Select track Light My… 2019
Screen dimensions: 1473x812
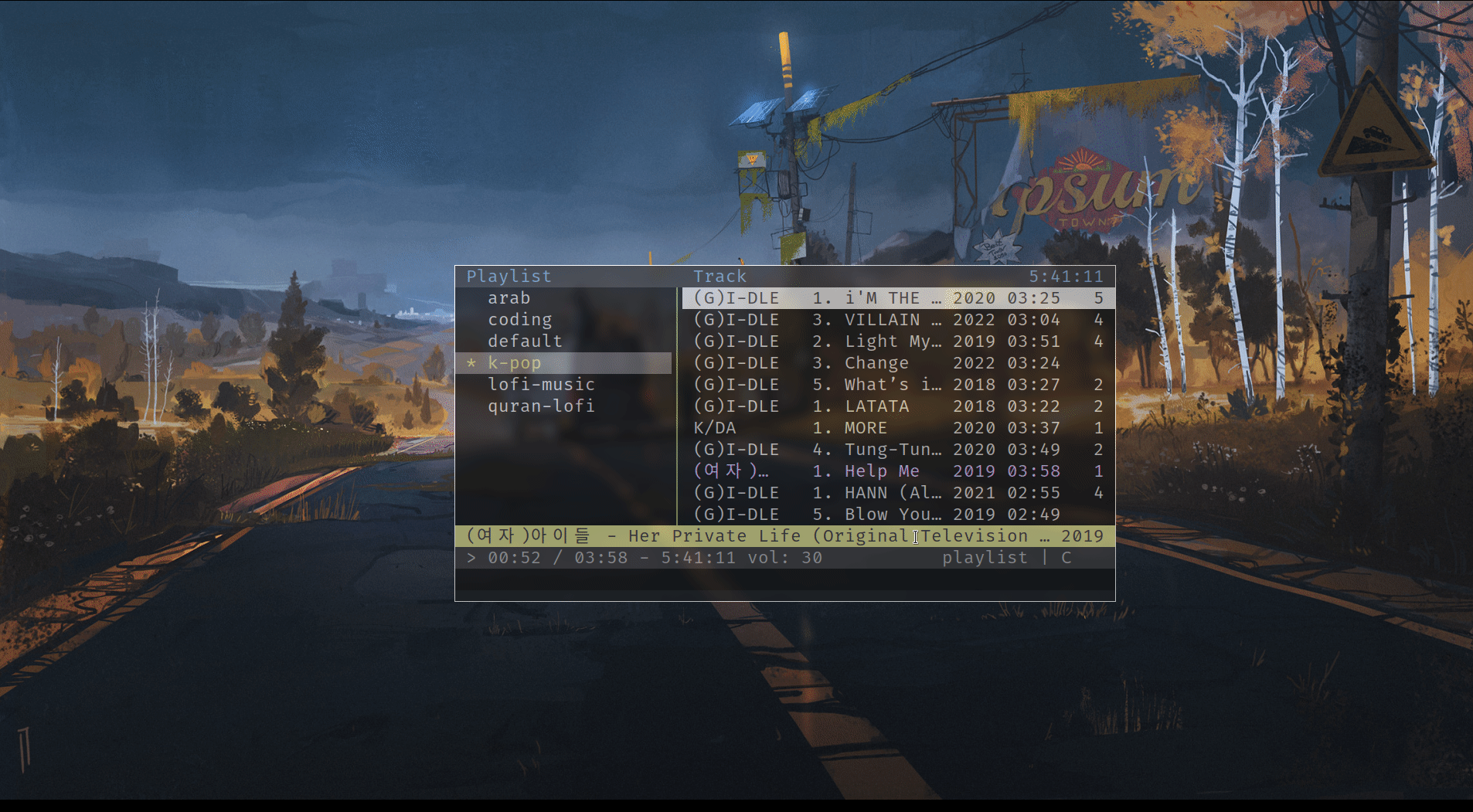(898, 341)
